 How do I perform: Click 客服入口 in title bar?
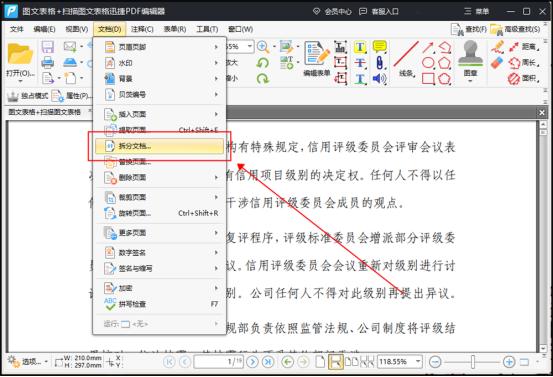coord(378,11)
